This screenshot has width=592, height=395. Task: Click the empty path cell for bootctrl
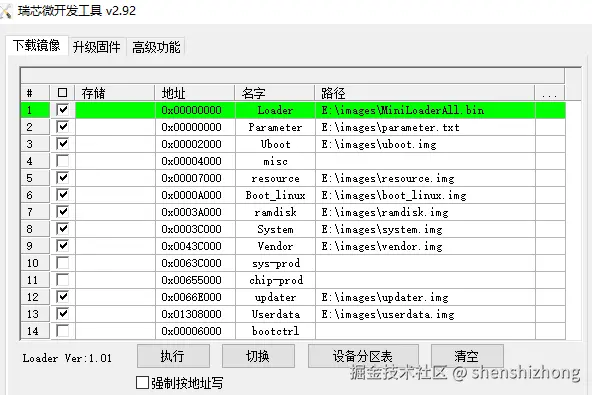click(x=426, y=331)
